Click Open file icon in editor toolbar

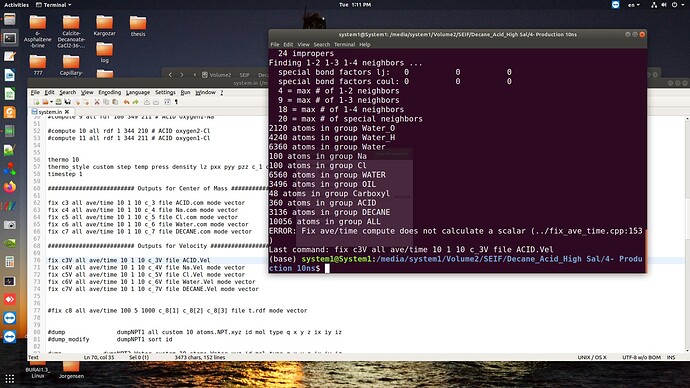pos(45,102)
